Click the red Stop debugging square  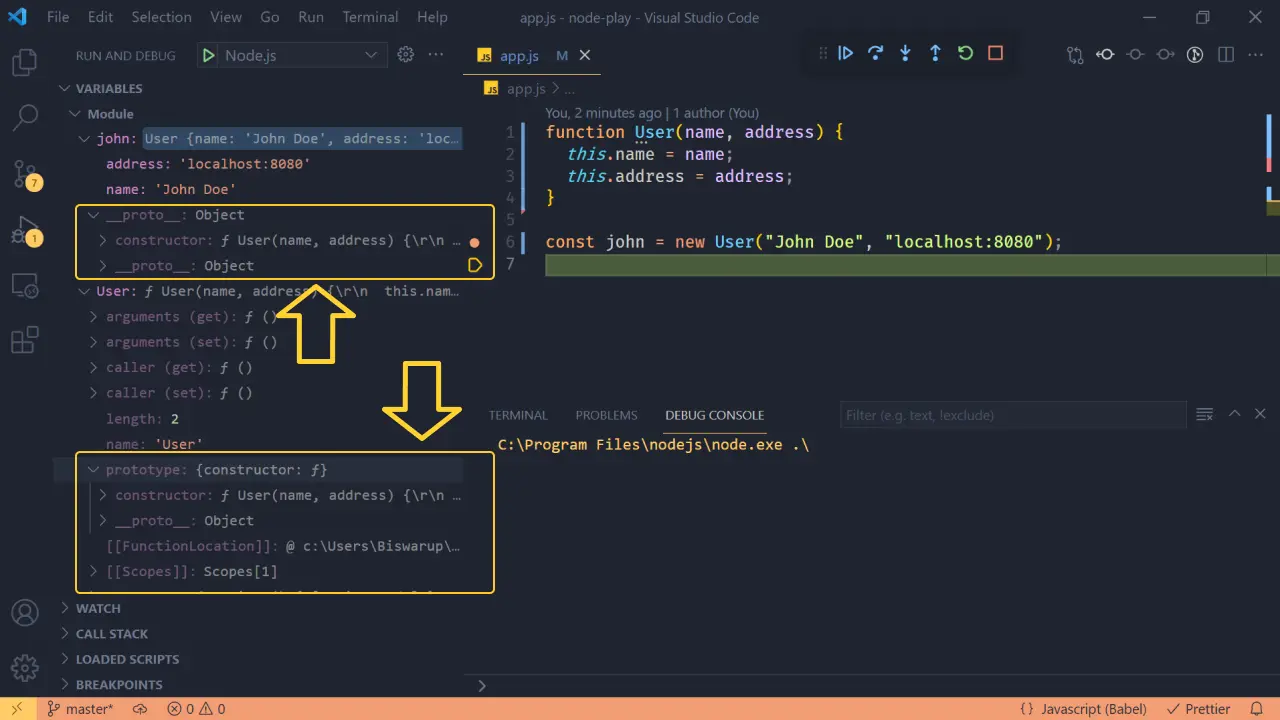tap(995, 53)
